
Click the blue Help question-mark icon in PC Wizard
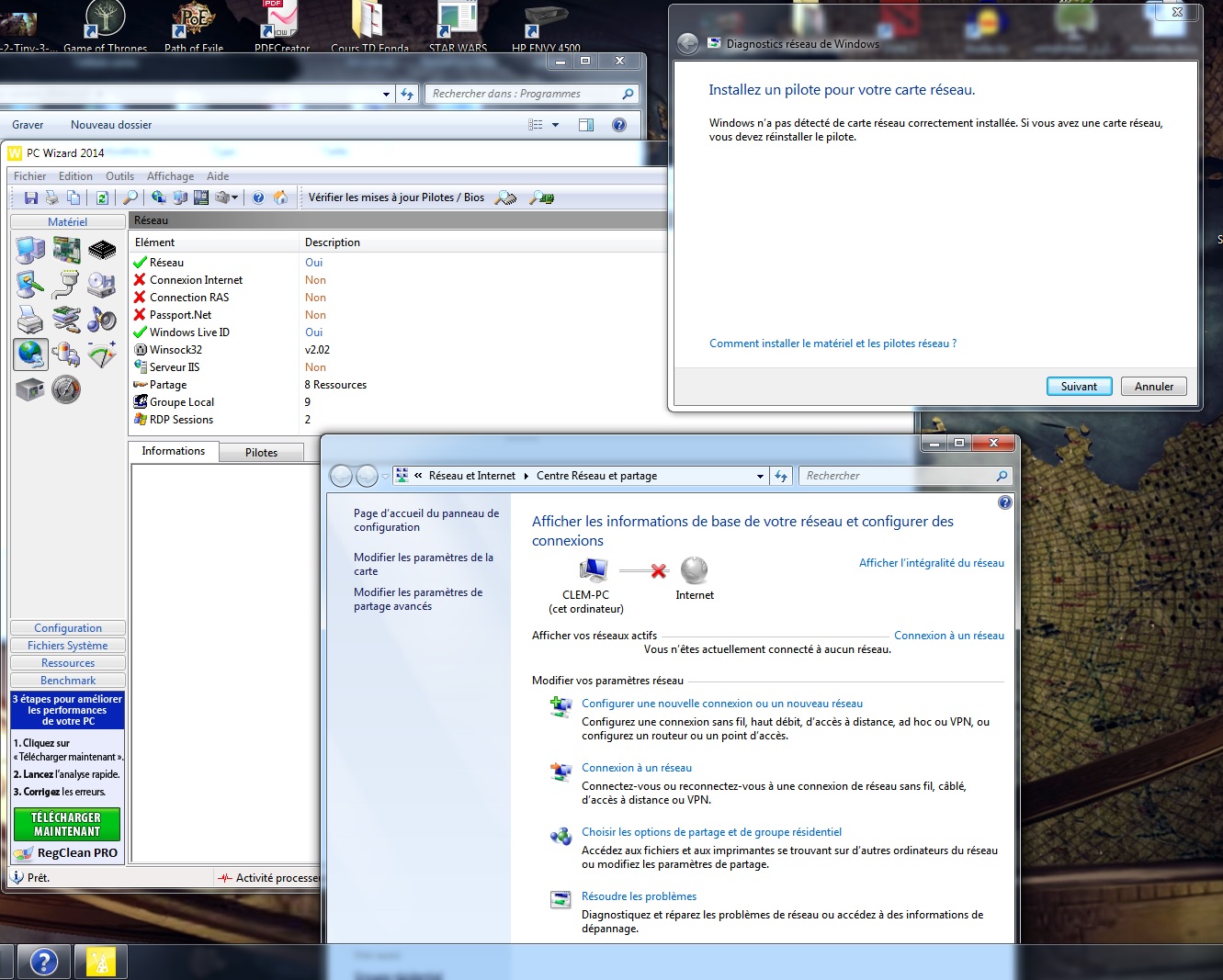coord(258,197)
